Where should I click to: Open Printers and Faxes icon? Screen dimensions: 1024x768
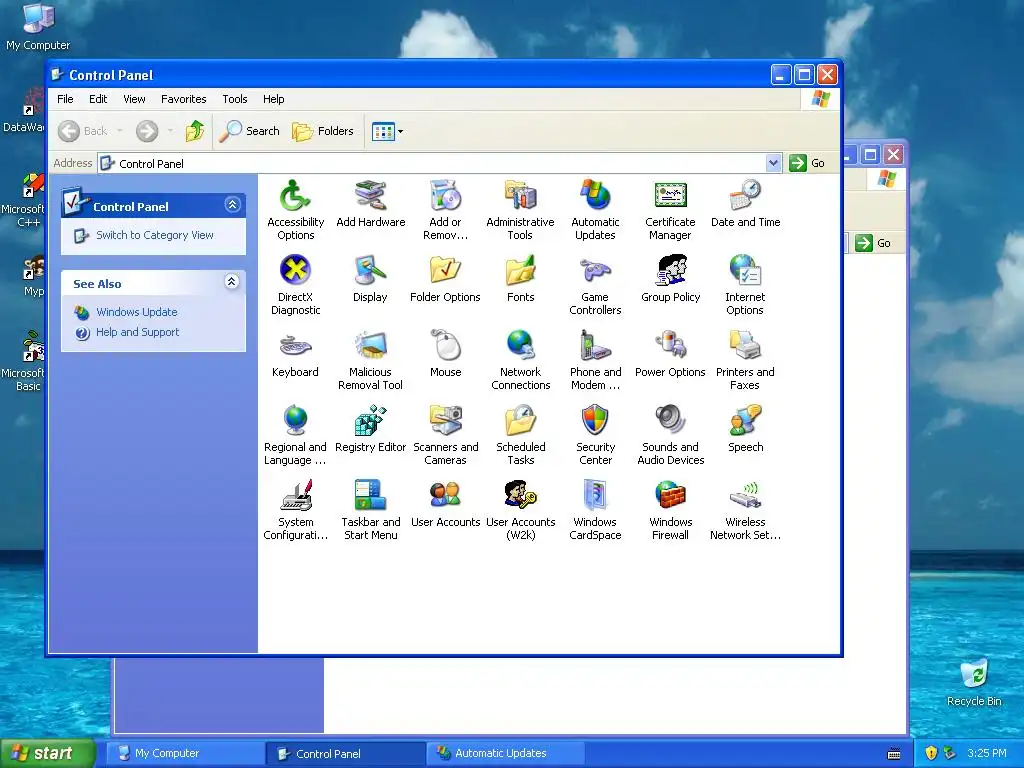pos(745,345)
